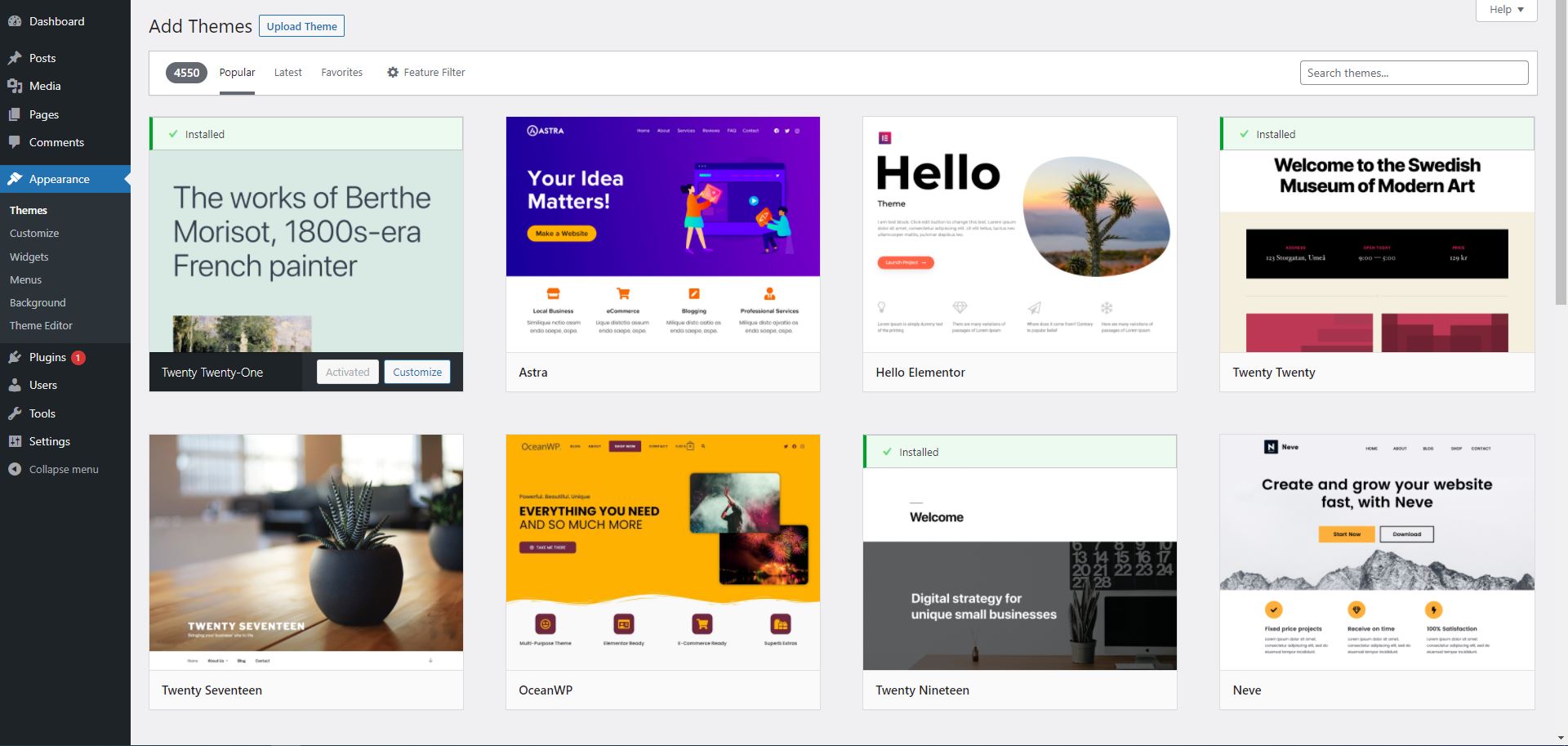Click the Pages document icon
1568x746 pixels.
[x=15, y=114]
